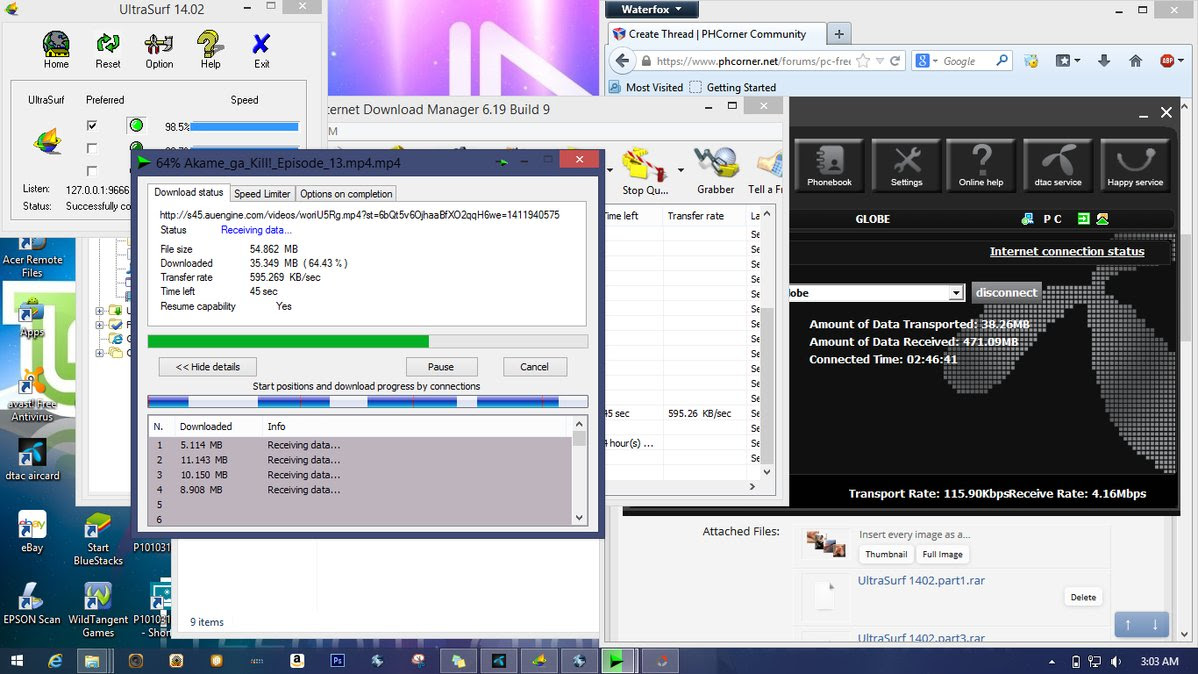Go back in Waterfox browser

coord(622,61)
